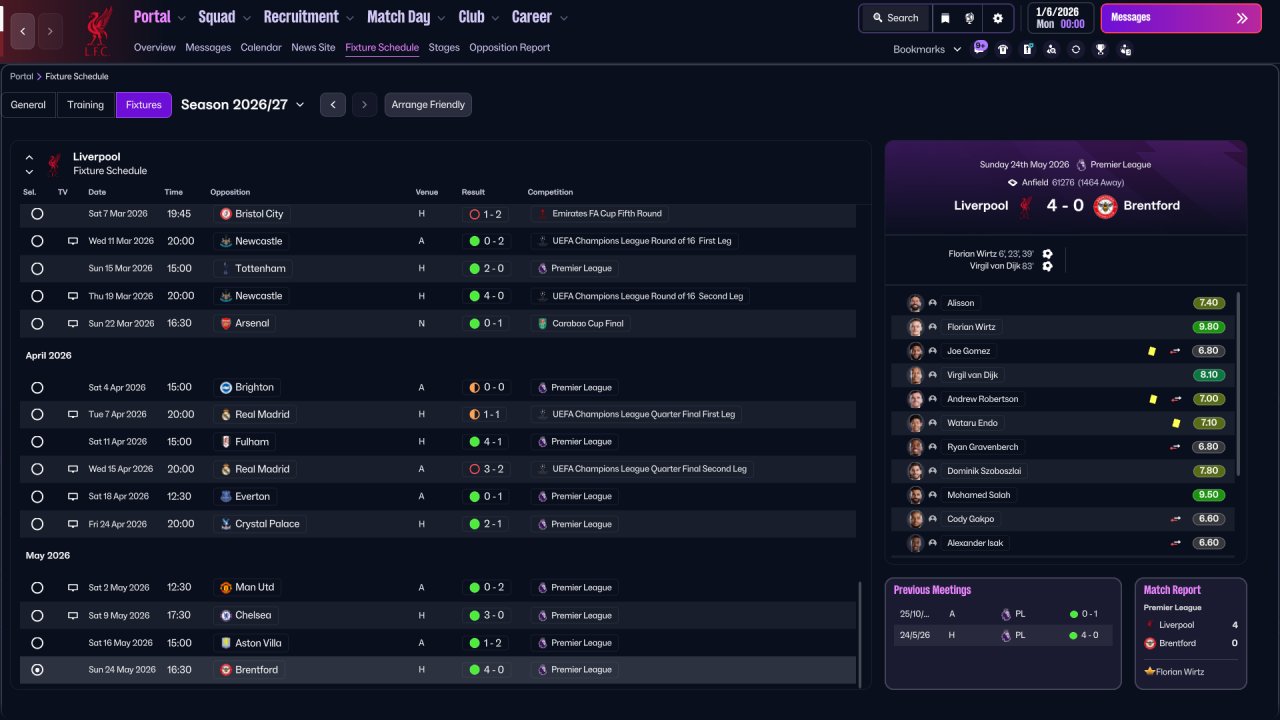This screenshot has width=1280, height=720.
Task: Click the fixture list vertical scrollbar
Action: pyautogui.click(x=859, y=633)
